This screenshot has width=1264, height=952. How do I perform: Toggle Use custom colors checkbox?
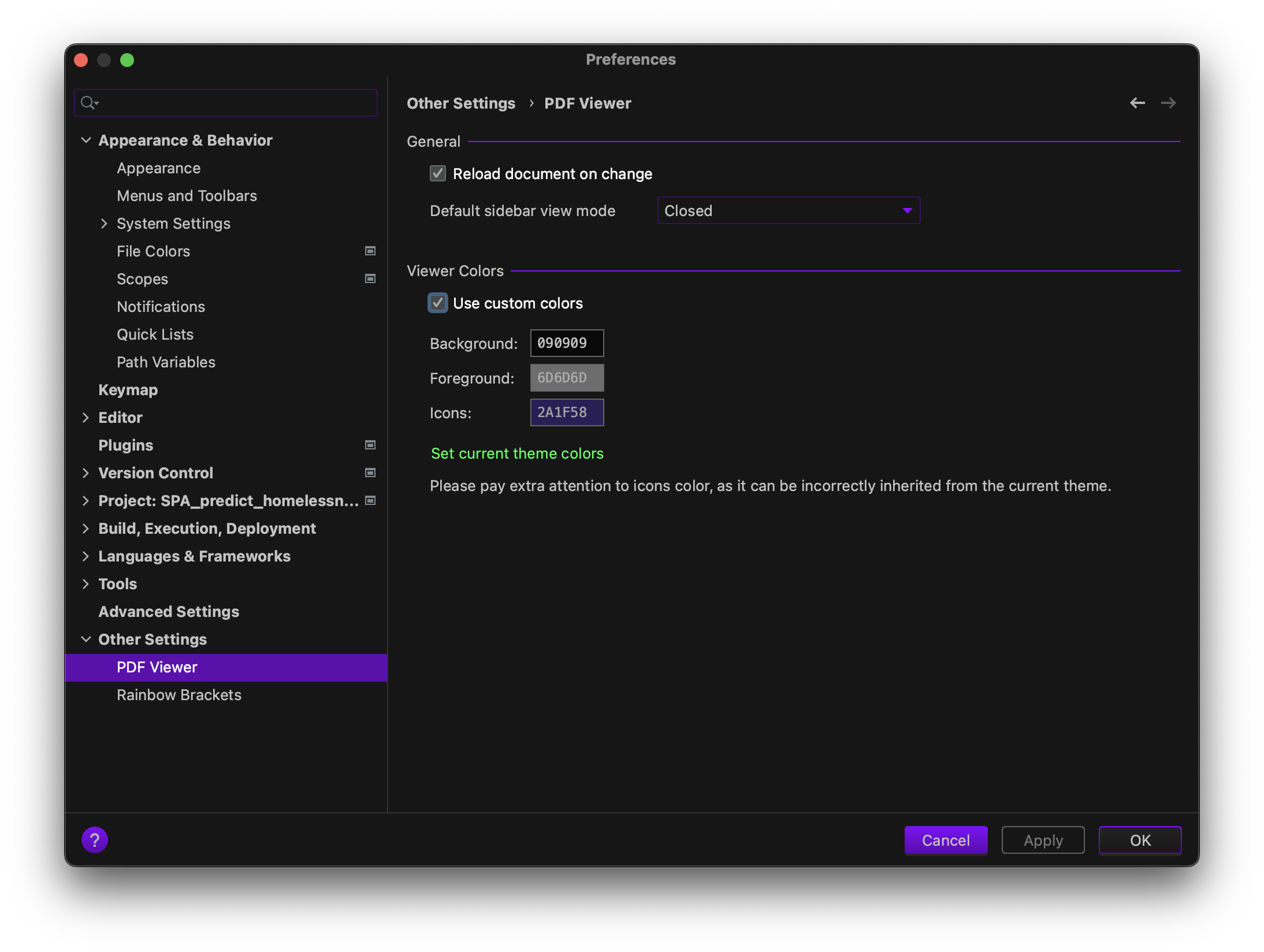(438, 303)
